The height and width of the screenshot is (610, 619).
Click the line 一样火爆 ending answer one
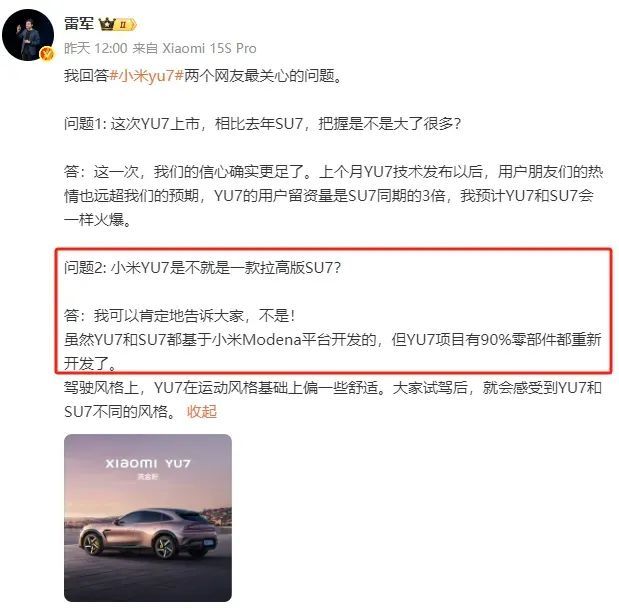[x=98, y=220]
